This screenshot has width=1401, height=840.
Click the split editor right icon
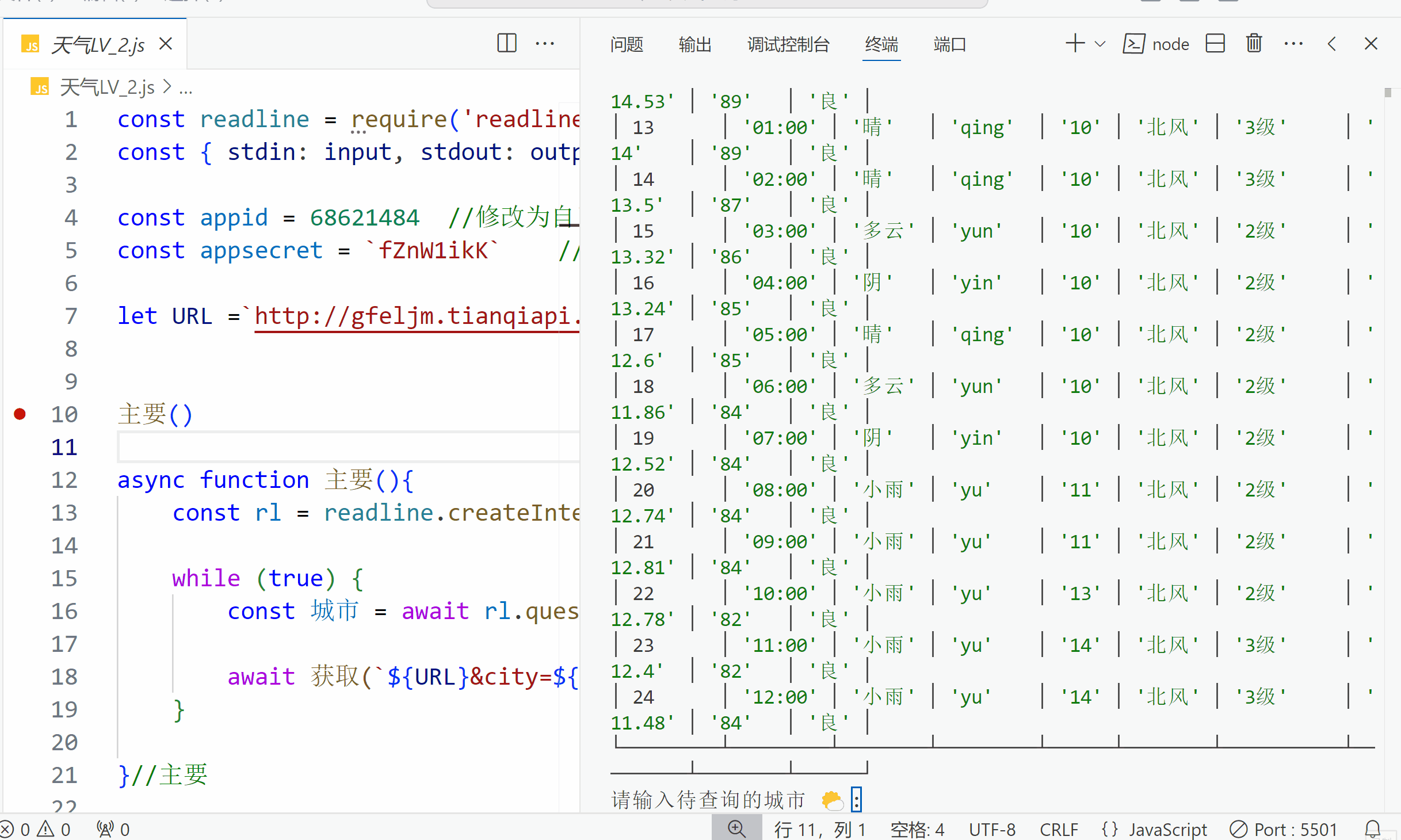pyautogui.click(x=506, y=44)
